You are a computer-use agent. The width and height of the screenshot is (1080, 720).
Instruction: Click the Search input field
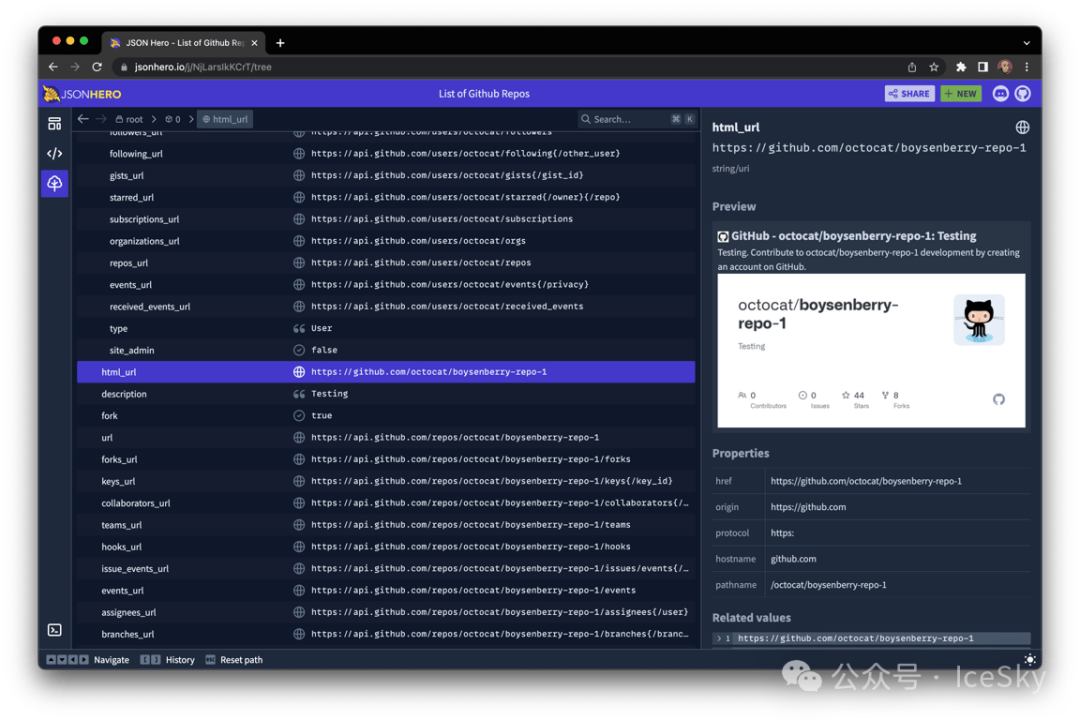coord(625,119)
